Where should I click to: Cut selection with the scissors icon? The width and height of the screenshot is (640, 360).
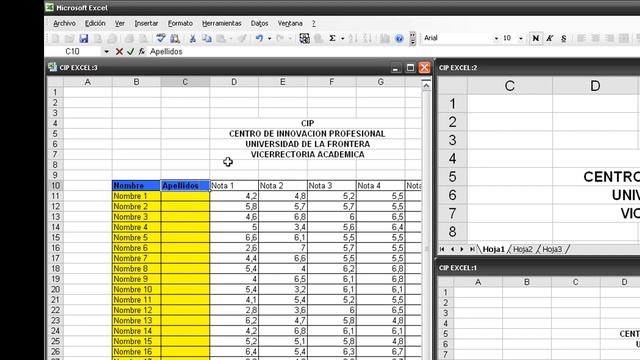coord(192,38)
